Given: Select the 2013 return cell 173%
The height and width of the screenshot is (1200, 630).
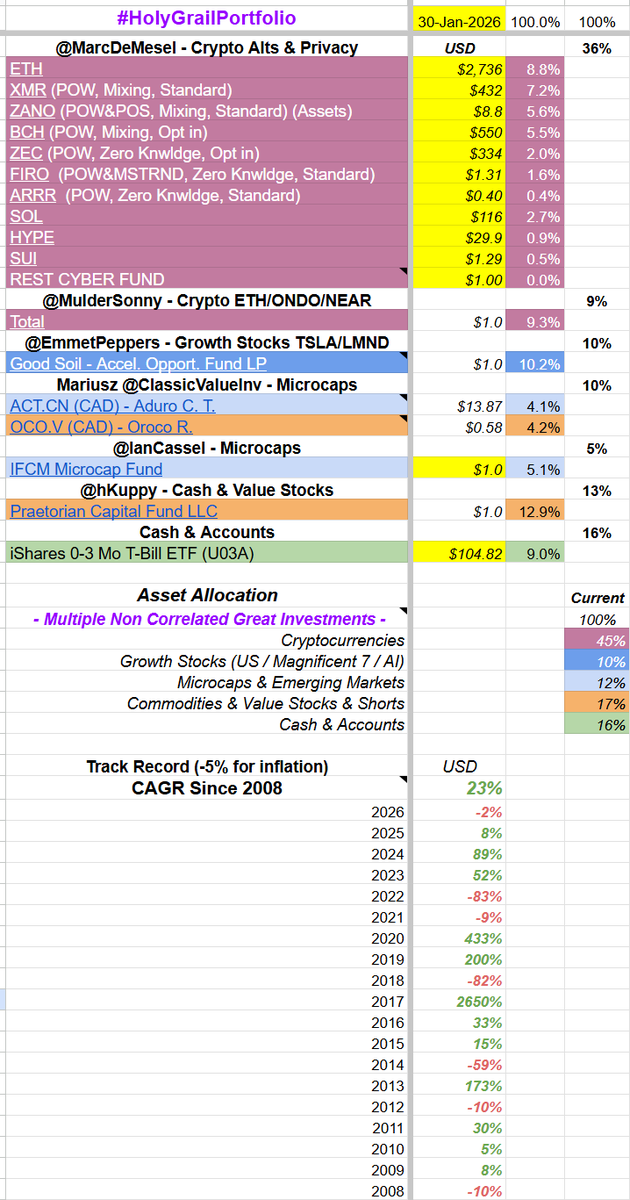Looking at the screenshot, I should click(460, 1085).
